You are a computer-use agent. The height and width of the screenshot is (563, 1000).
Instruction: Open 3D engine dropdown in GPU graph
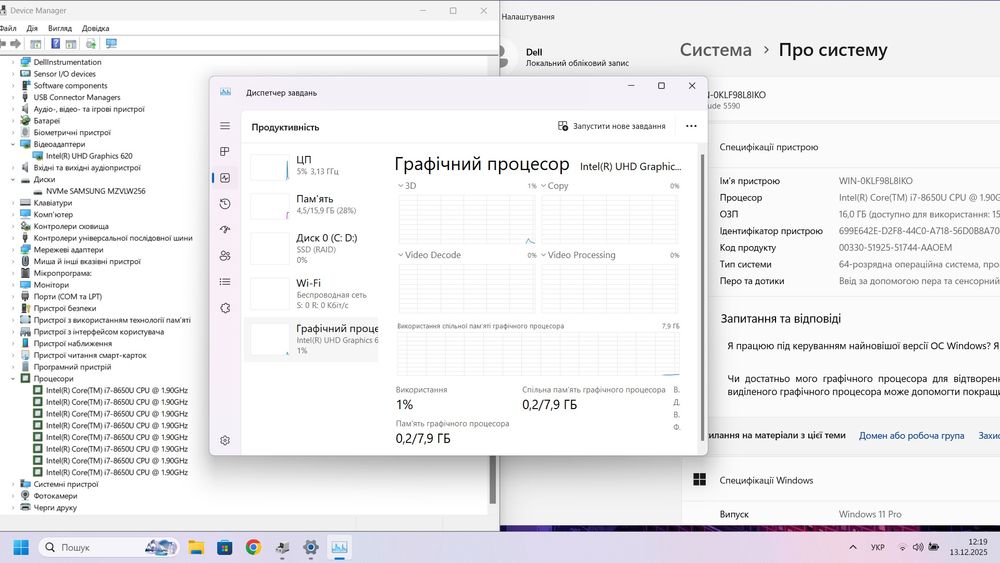pos(407,186)
